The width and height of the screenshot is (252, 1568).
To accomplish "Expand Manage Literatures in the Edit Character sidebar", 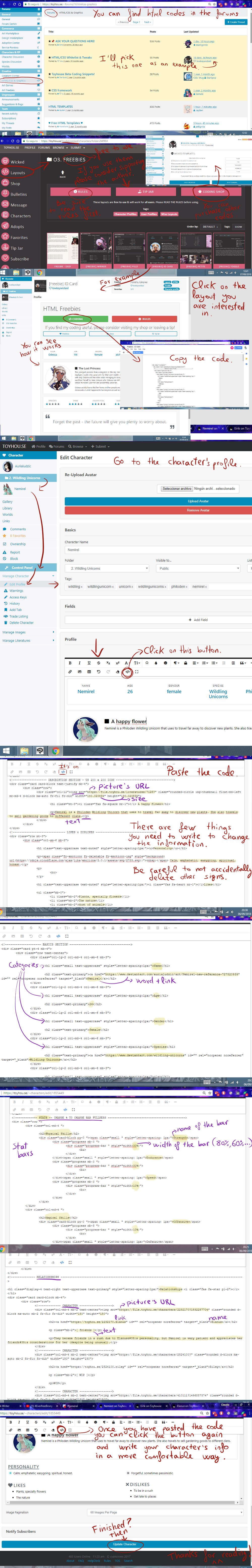I will point(28,640).
